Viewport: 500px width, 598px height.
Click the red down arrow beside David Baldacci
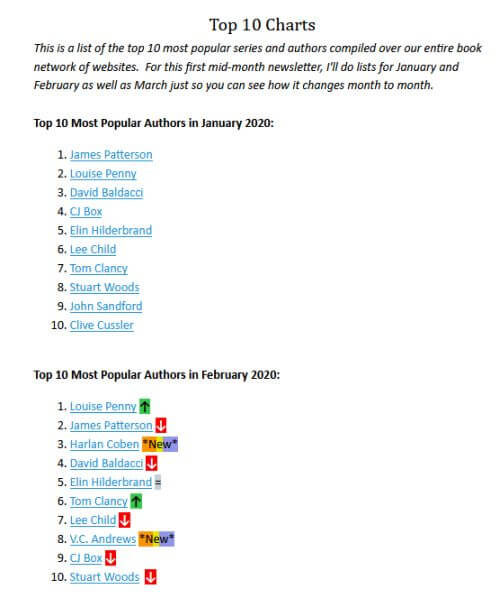coord(151,463)
